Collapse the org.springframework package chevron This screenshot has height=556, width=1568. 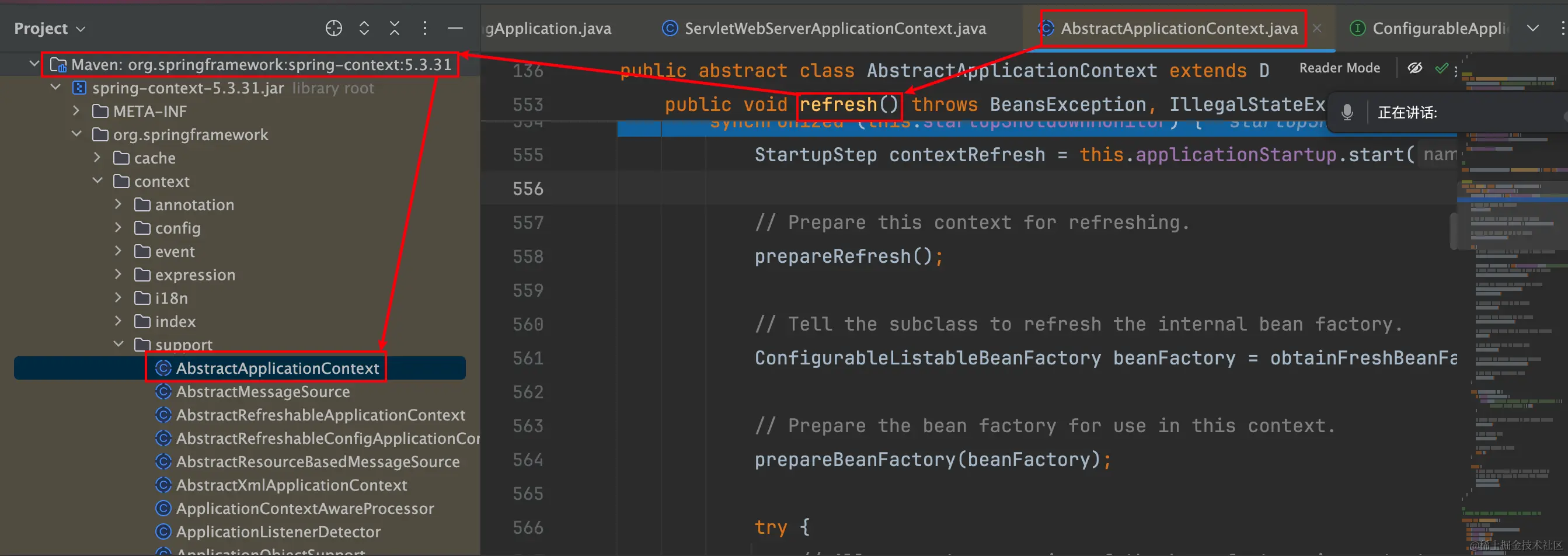(x=76, y=134)
